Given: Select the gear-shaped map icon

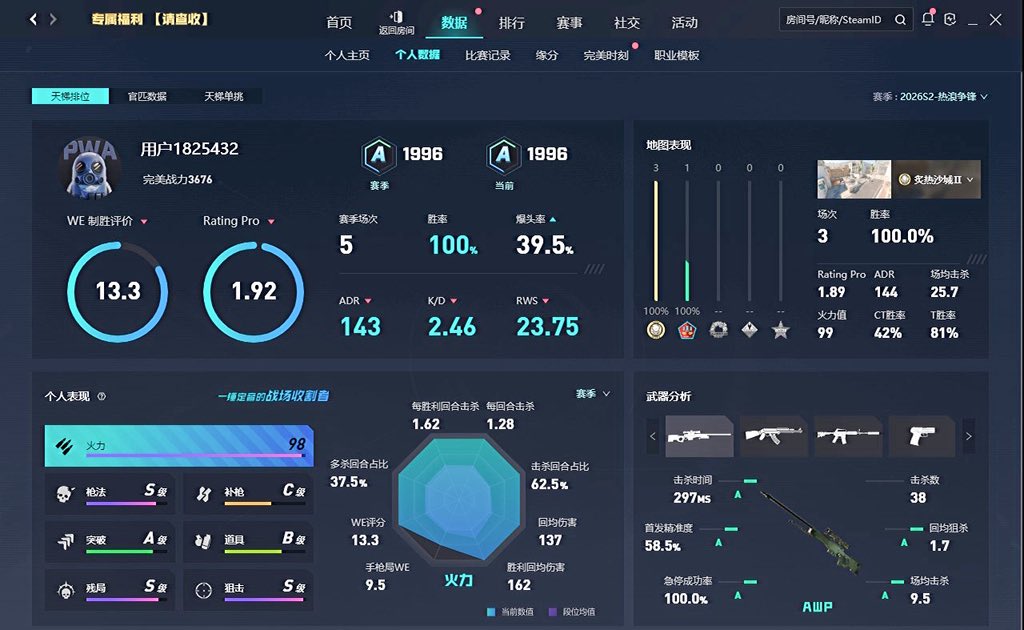Looking at the screenshot, I should [718, 330].
